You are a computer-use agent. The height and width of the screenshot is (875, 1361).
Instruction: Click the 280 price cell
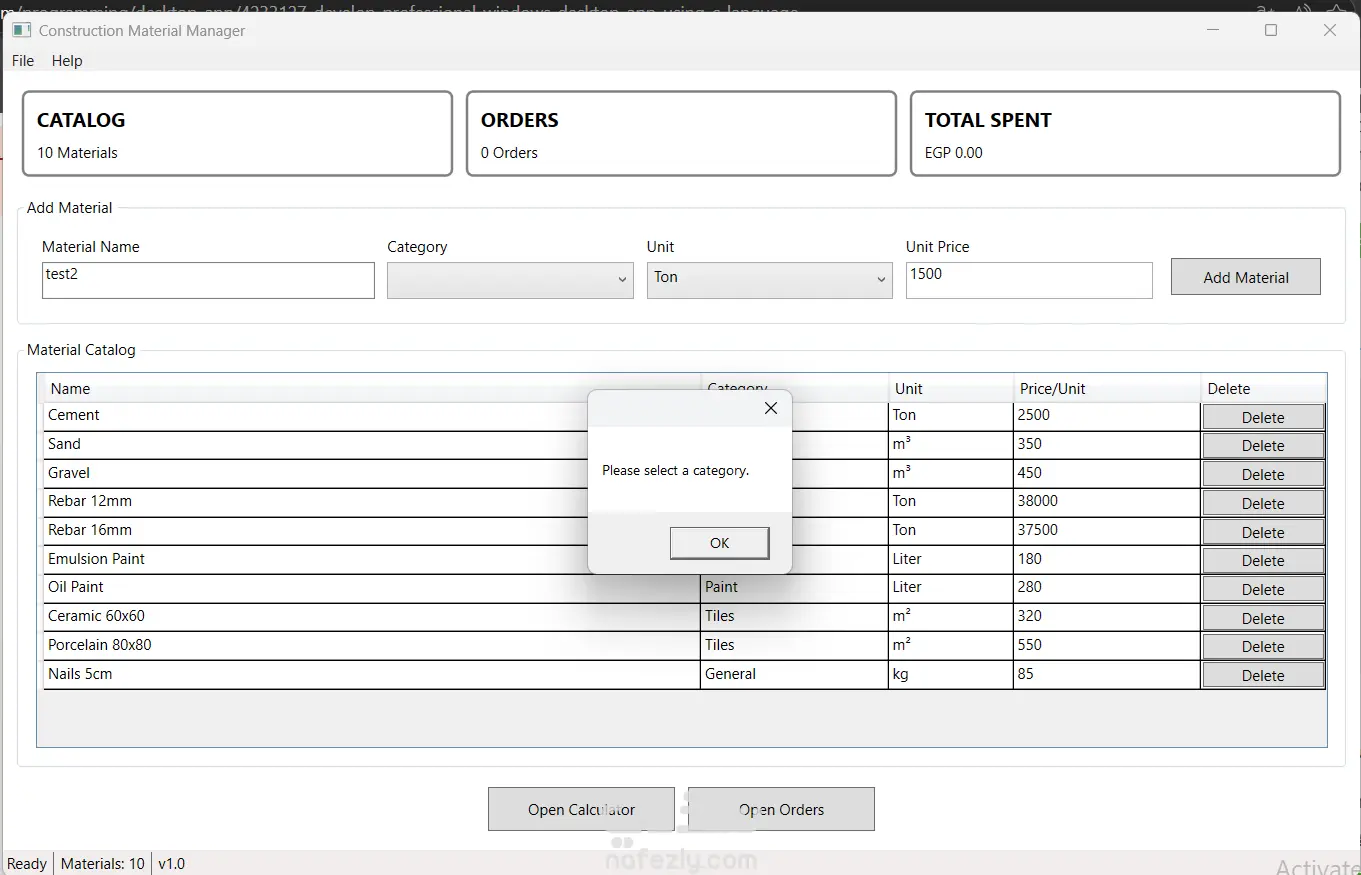[x=1106, y=588]
